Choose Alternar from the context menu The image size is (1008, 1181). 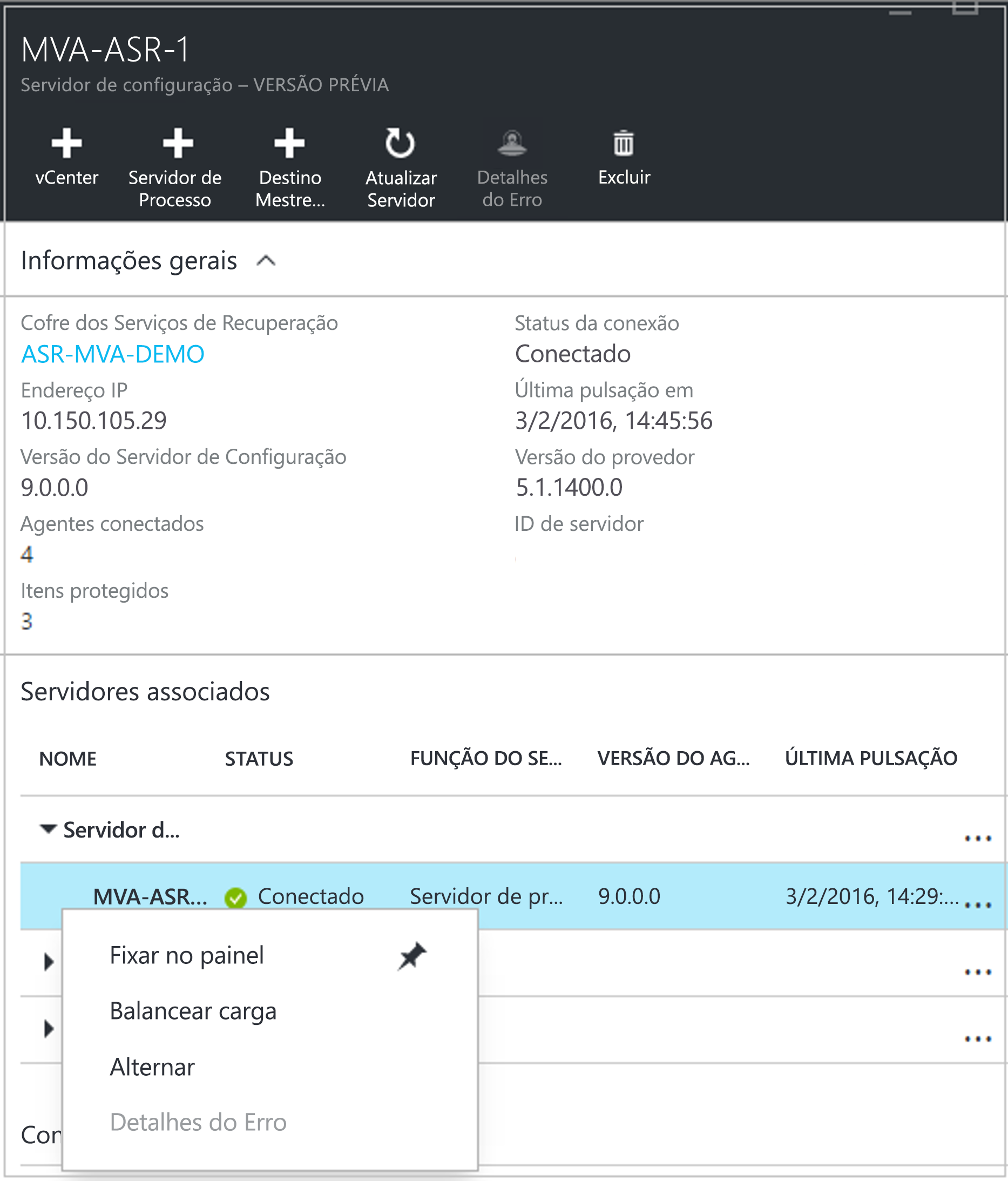click(152, 1067)
